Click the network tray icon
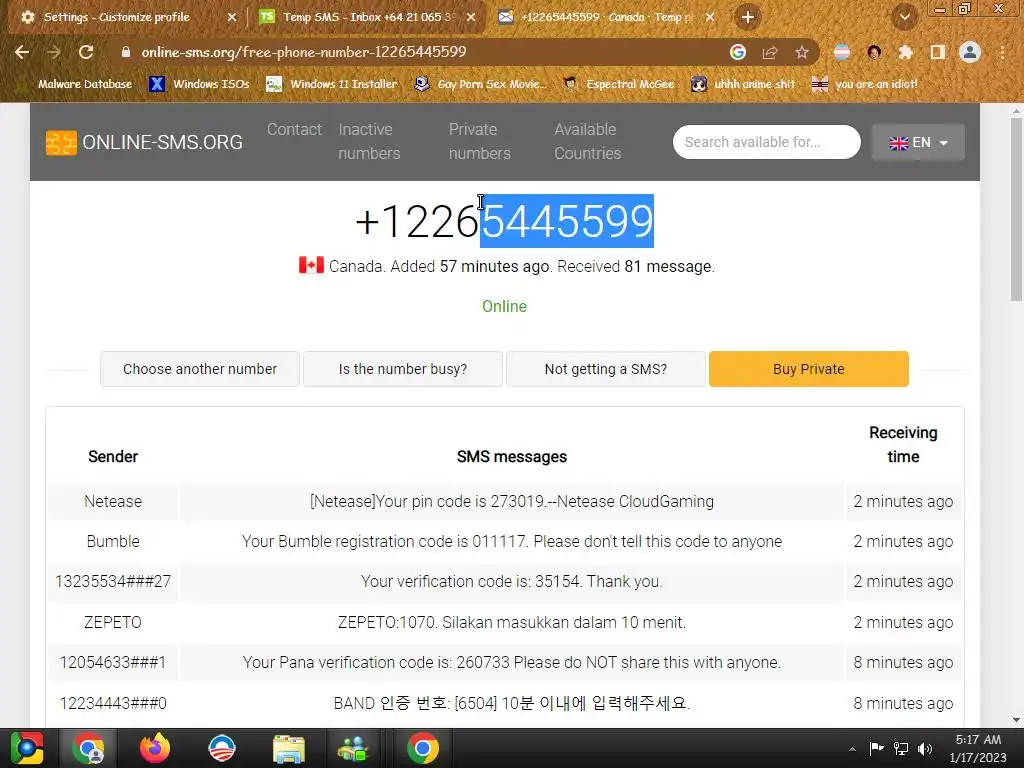The height and width of the screenshot is (768, 1024). (901, 749)
